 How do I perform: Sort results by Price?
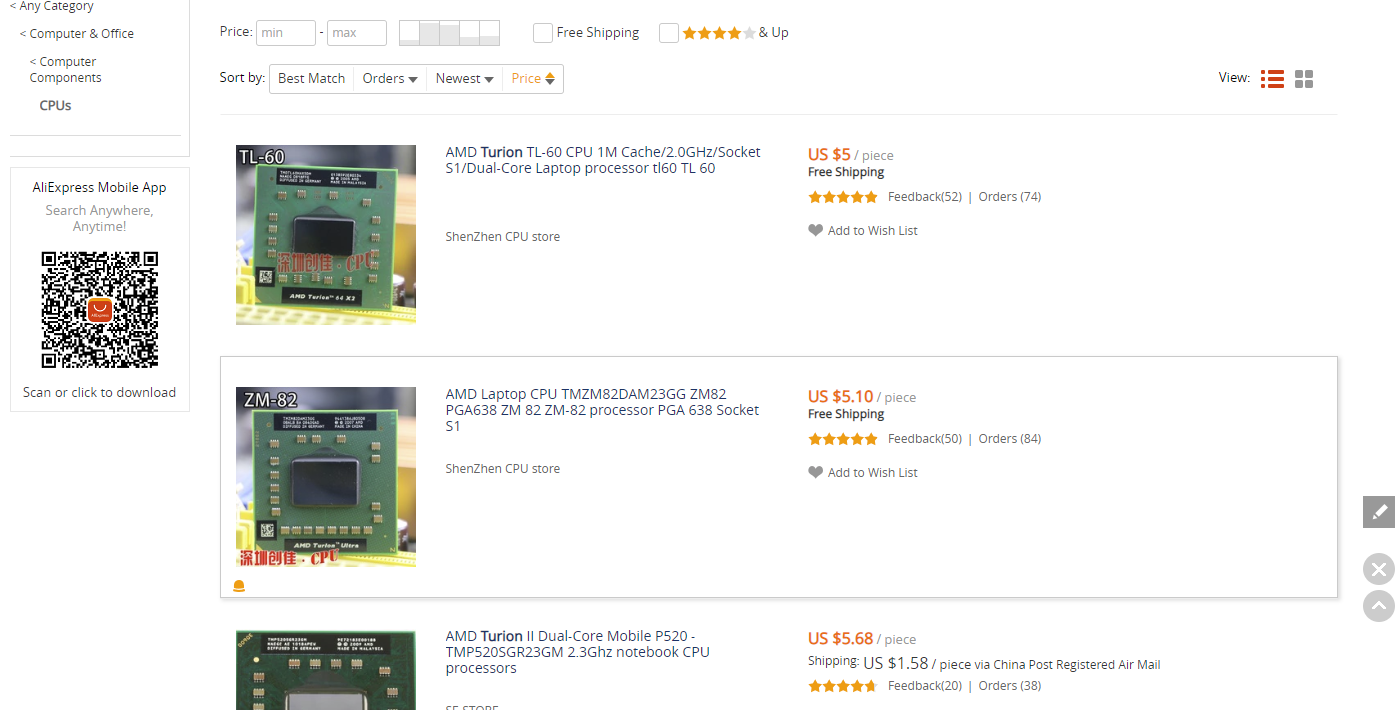533,79
